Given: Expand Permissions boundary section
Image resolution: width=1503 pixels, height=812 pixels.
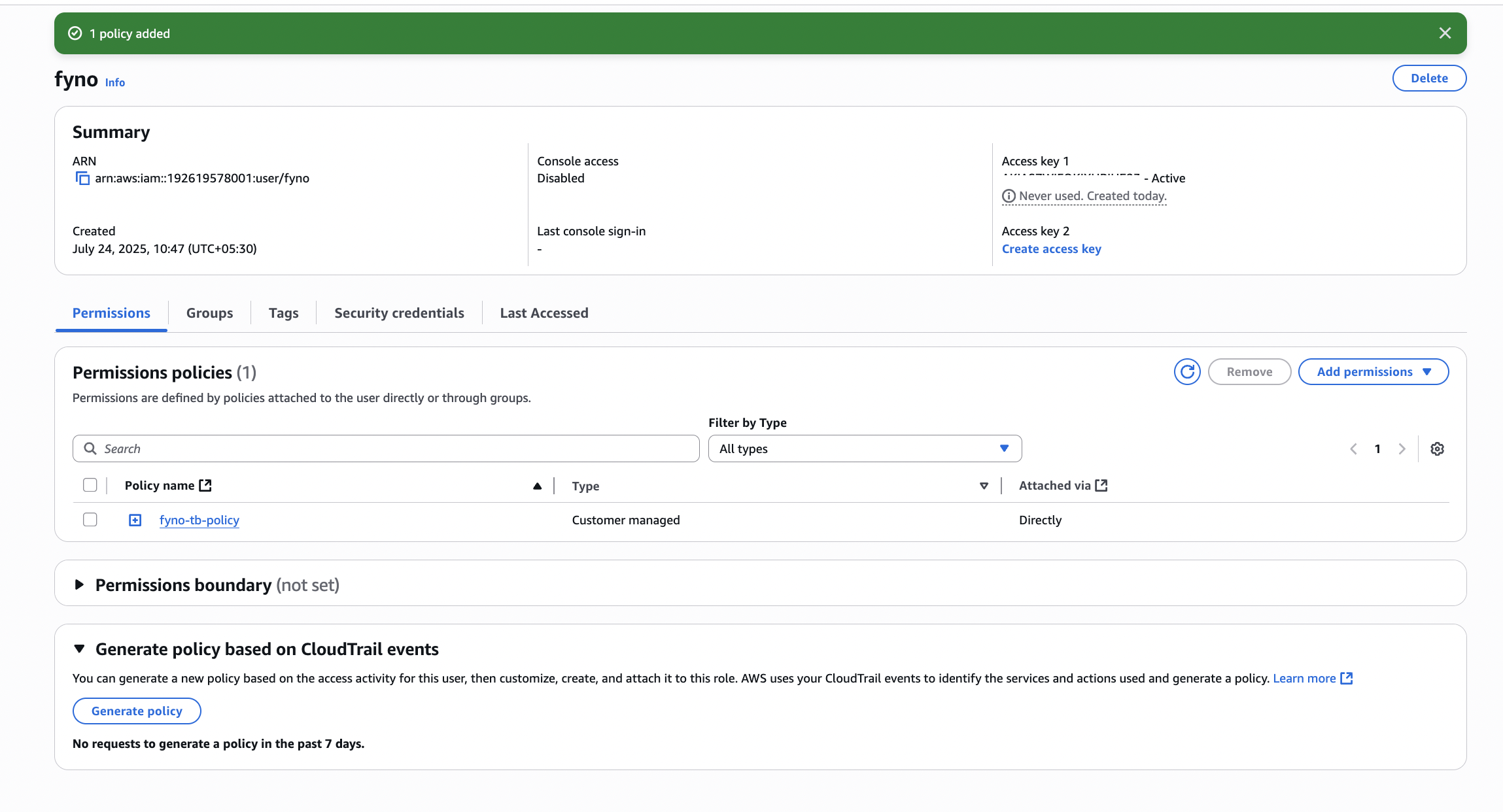Looking at the screenshot, I should 79,584.
